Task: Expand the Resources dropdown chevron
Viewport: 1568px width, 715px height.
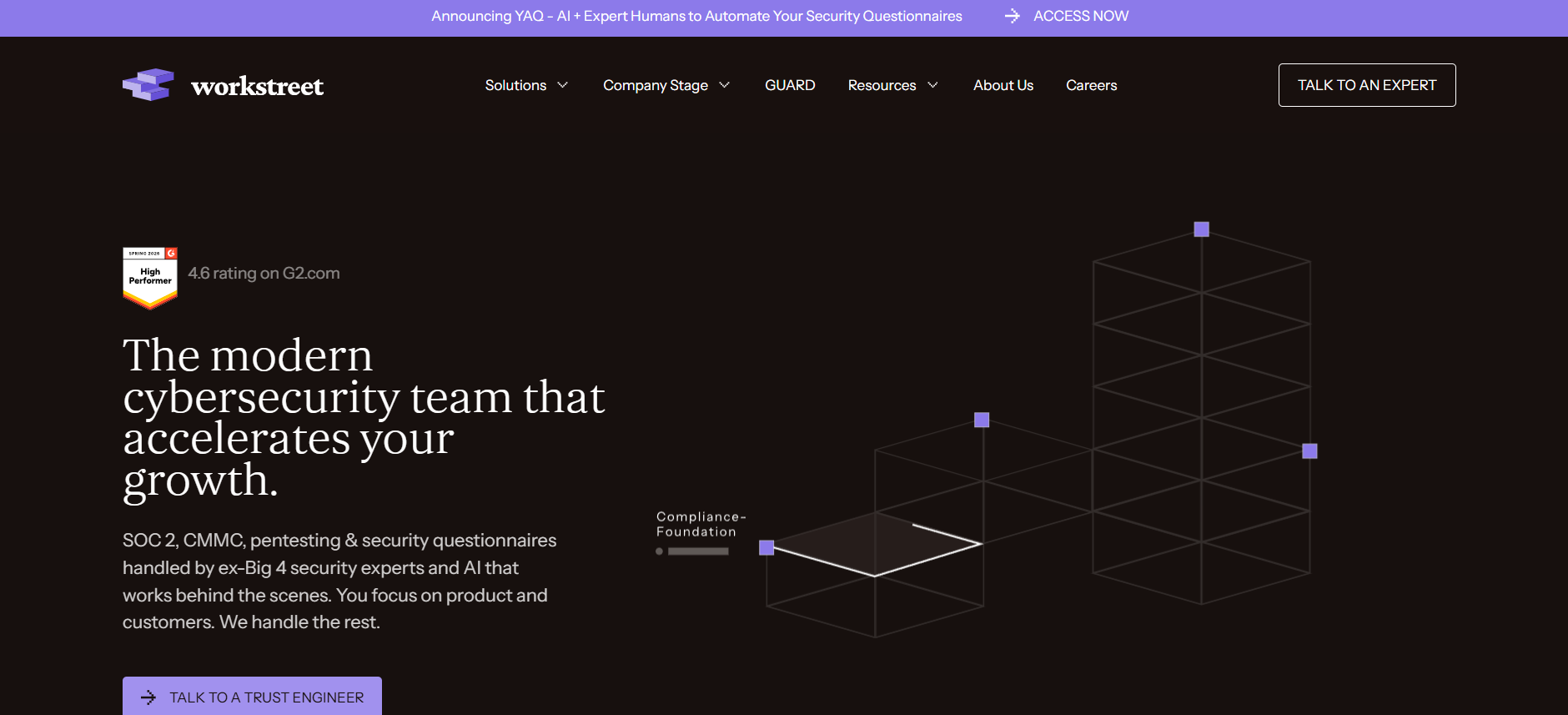Action: coord(933,85)
